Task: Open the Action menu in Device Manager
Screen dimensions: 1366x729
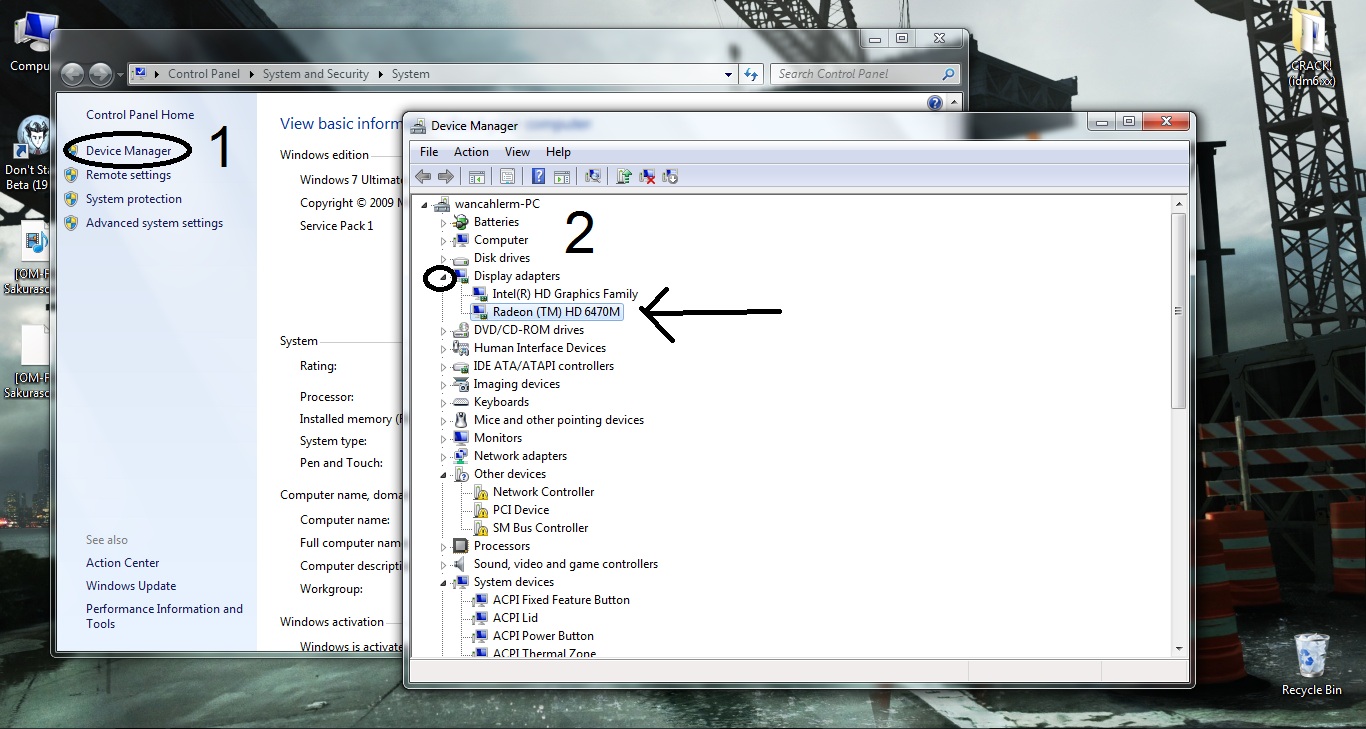Action: pos(471,152)
